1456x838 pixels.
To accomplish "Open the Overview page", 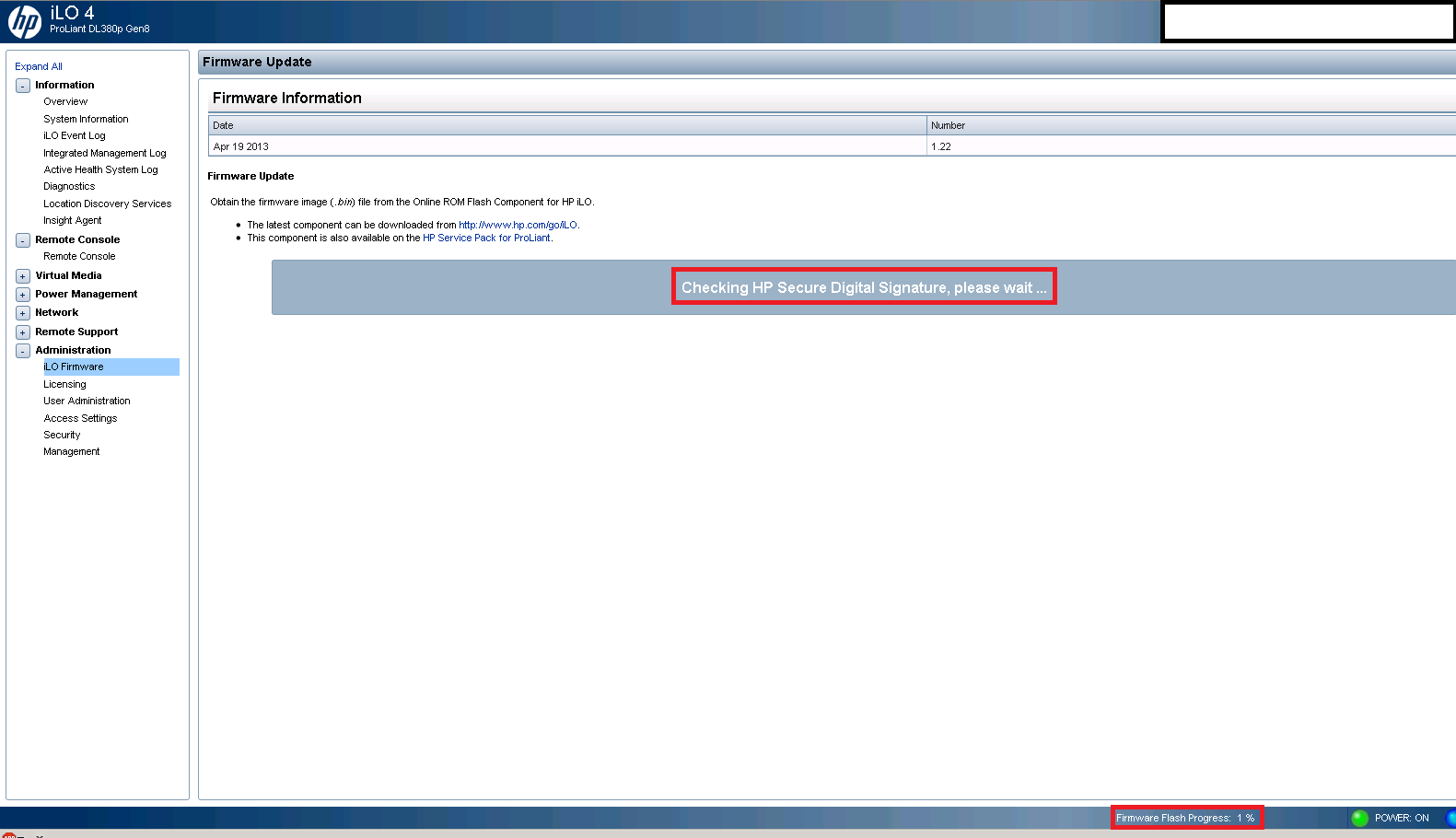I will [65, 101].
